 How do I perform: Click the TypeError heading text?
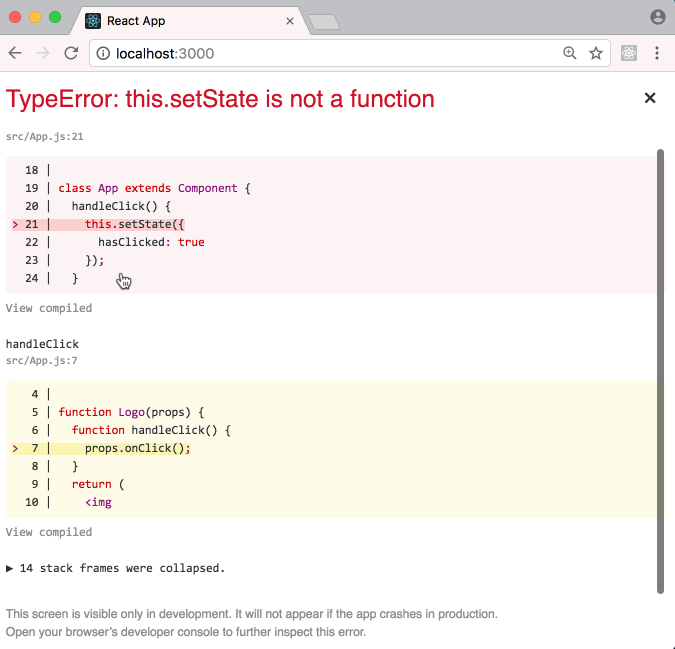click(x=220, y=99)
